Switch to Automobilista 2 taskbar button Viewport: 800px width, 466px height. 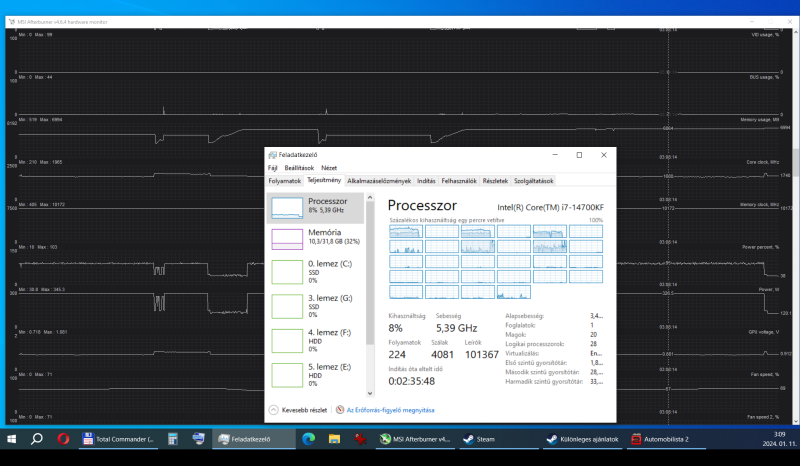coord(666,439)
